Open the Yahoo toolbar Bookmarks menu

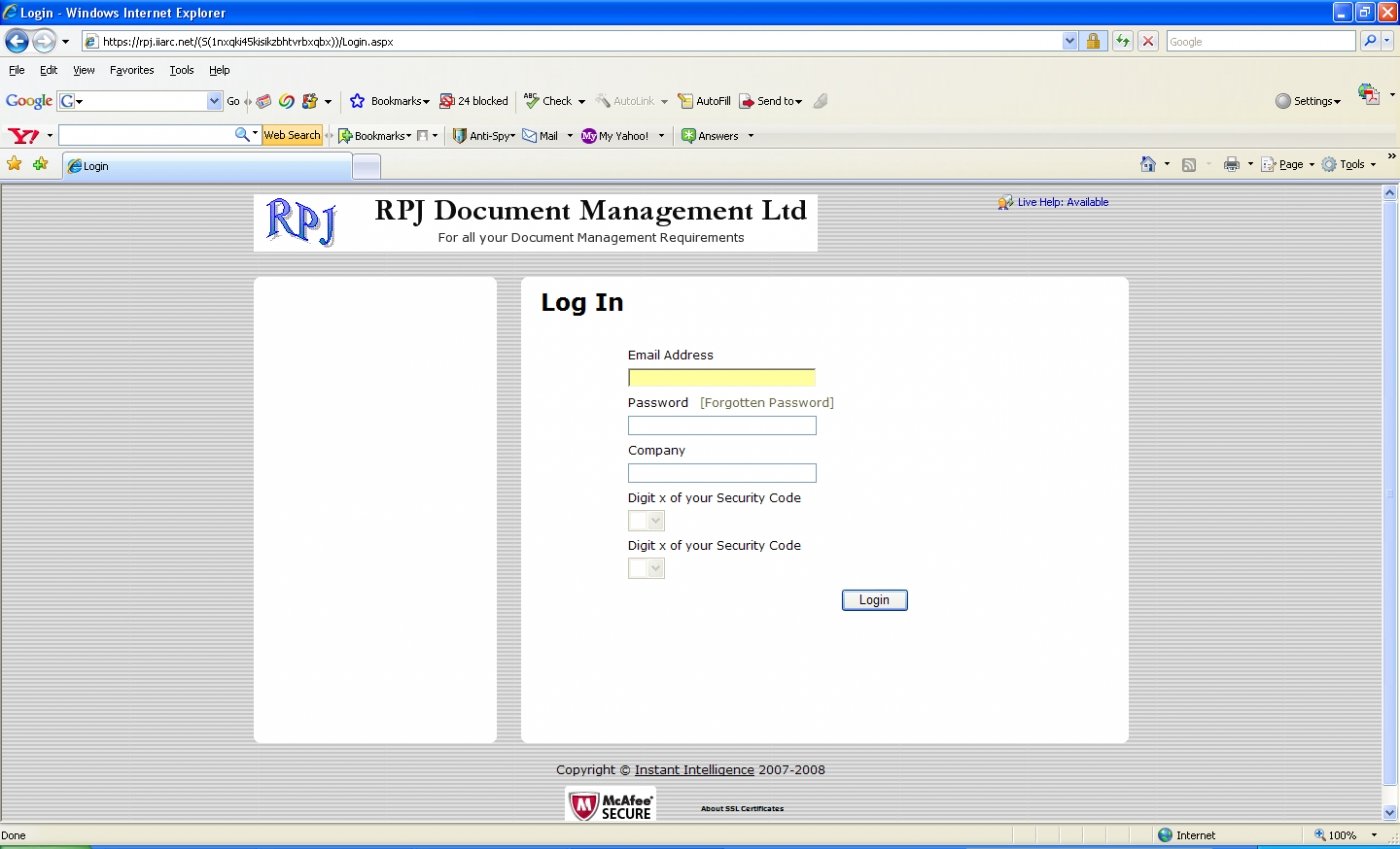(x=375, y=135)
